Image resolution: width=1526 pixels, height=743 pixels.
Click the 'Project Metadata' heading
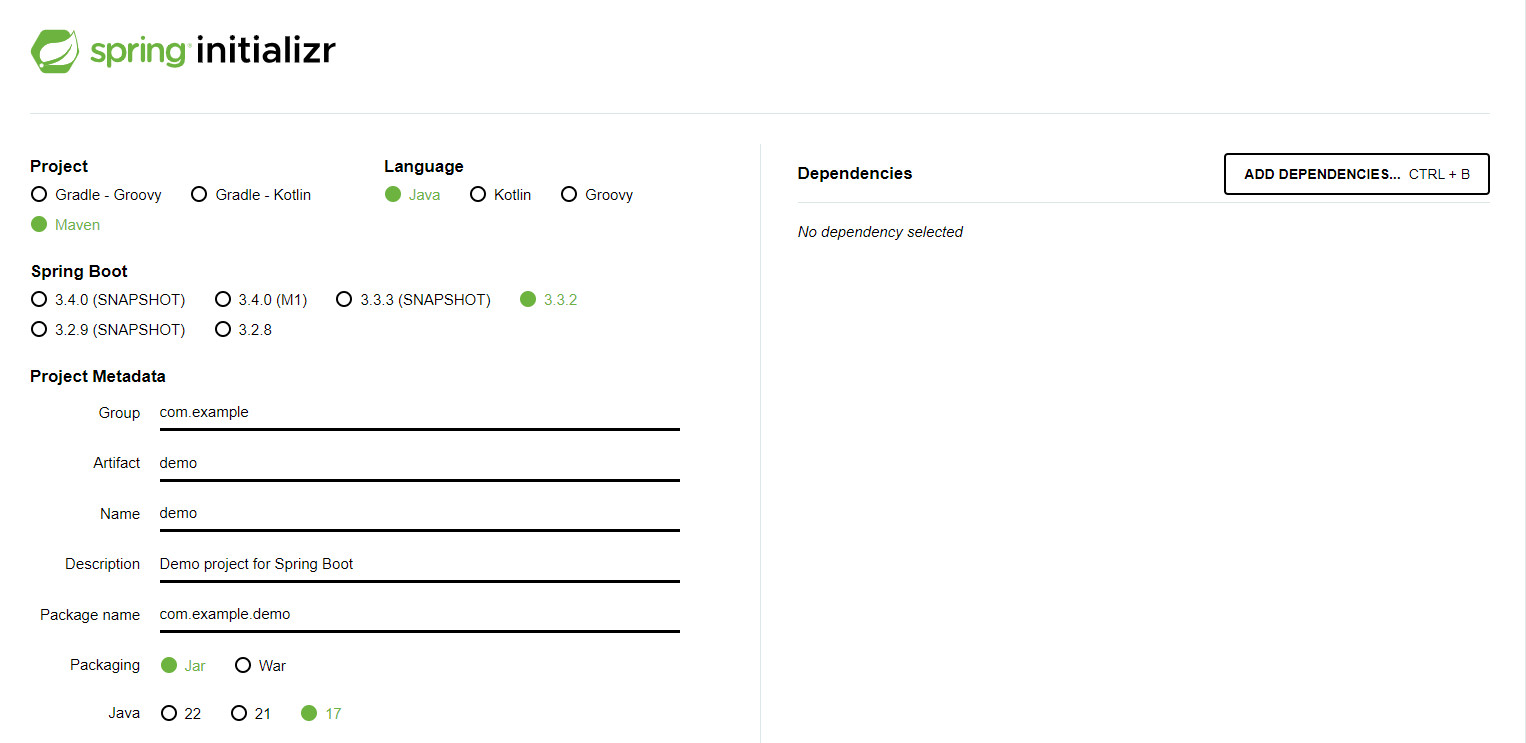click(98, 377)
